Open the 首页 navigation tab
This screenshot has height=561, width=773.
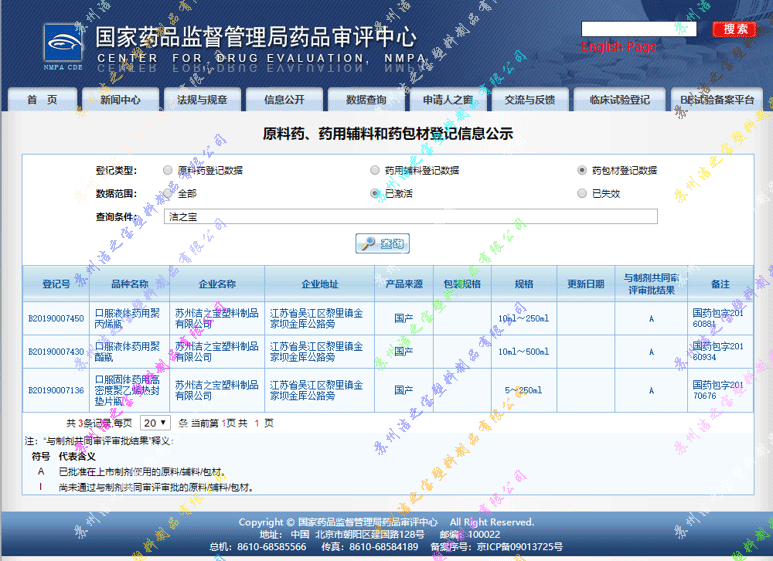[41, 100]
